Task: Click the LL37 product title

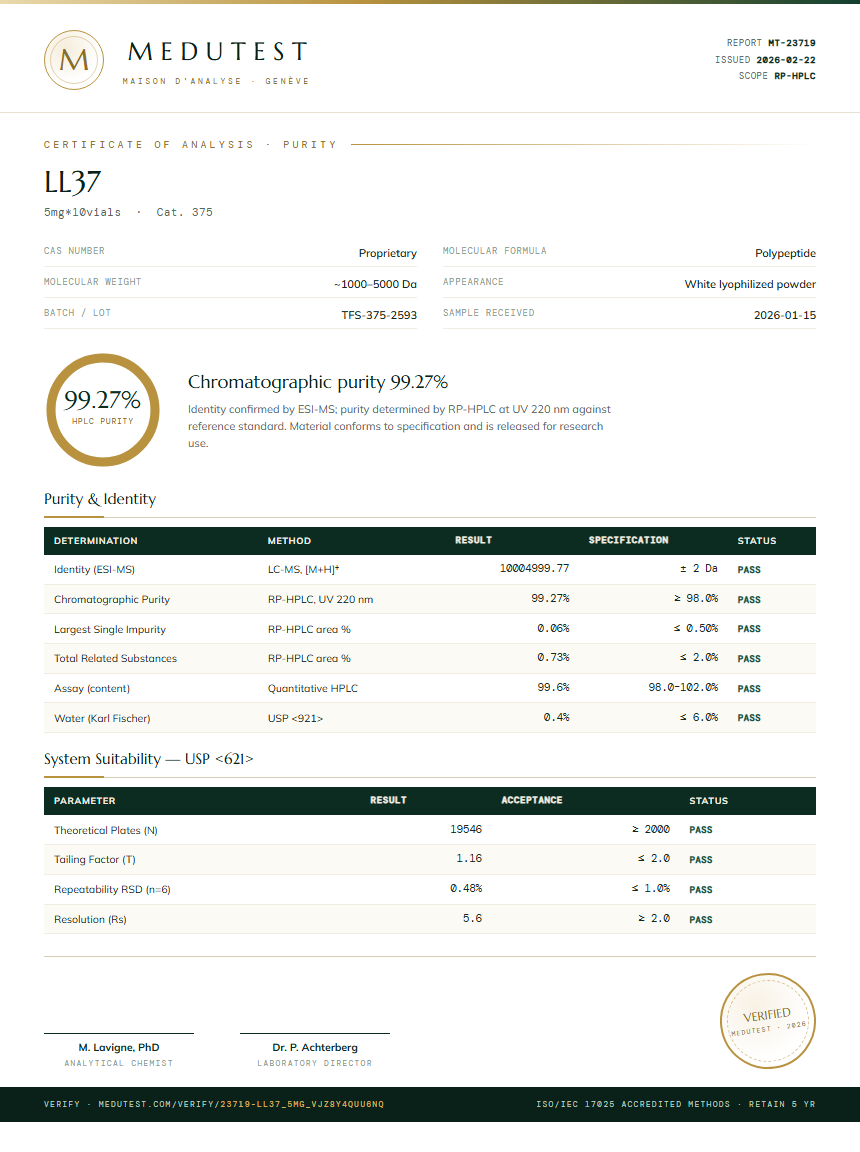Action: click(72, 182)
